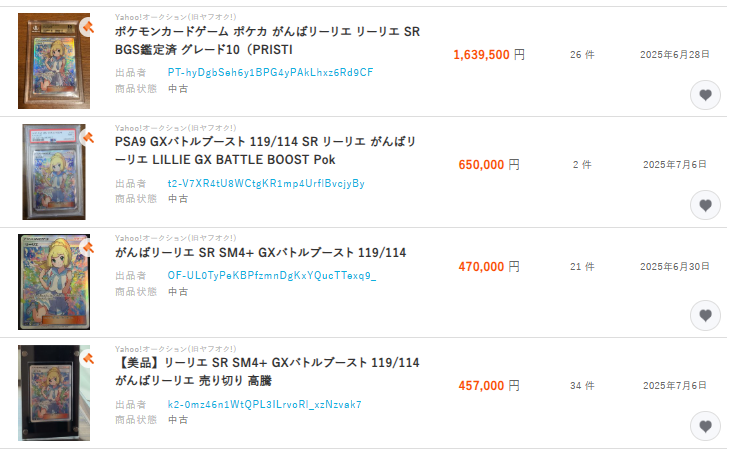Viewport: 735px width, 449px height.
Task: Click the auction hammer icon on the BGS graded listing
Action: (x=88, y=26)
